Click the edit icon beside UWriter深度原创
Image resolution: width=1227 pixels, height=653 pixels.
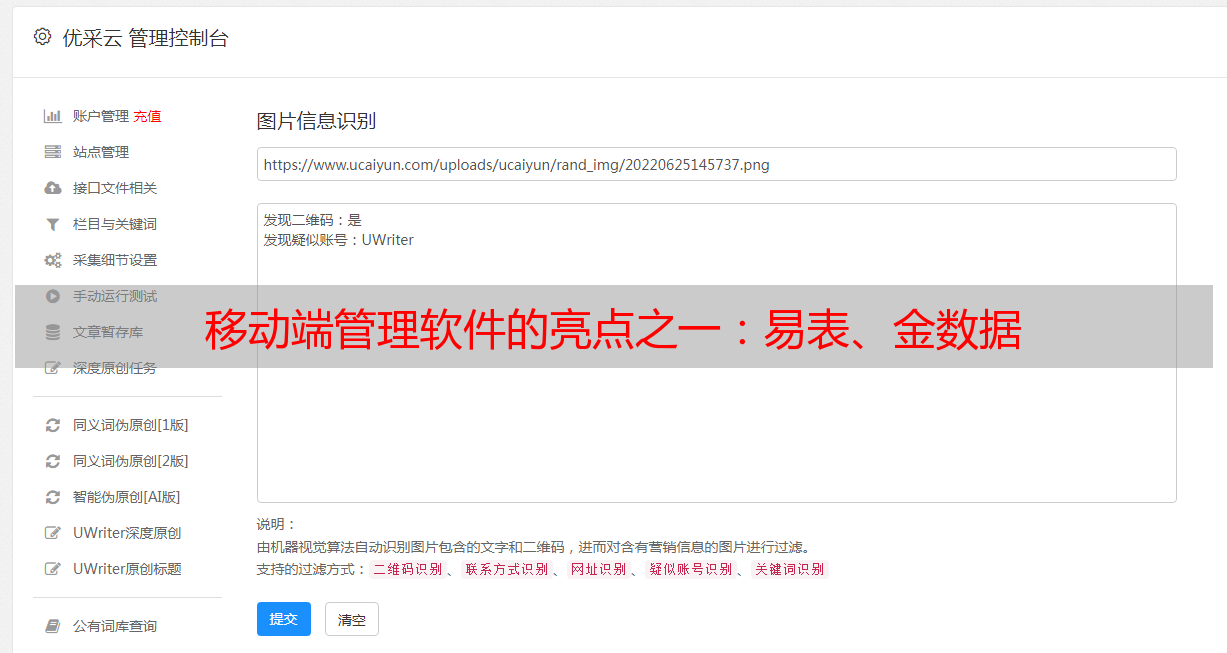[x=53, y=533]
